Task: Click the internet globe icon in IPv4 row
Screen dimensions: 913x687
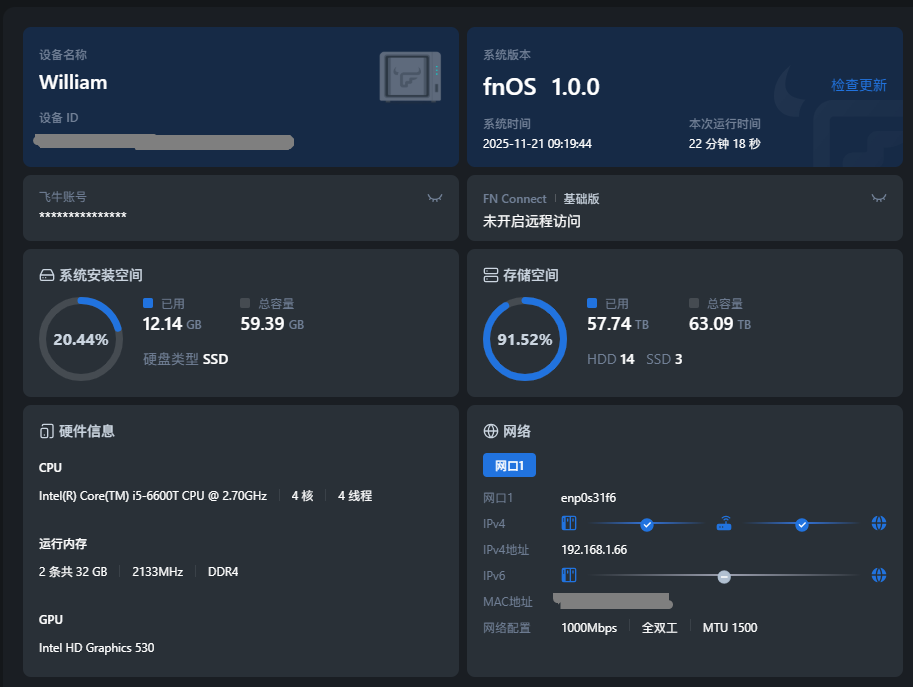Action: [x=878, y=523]
